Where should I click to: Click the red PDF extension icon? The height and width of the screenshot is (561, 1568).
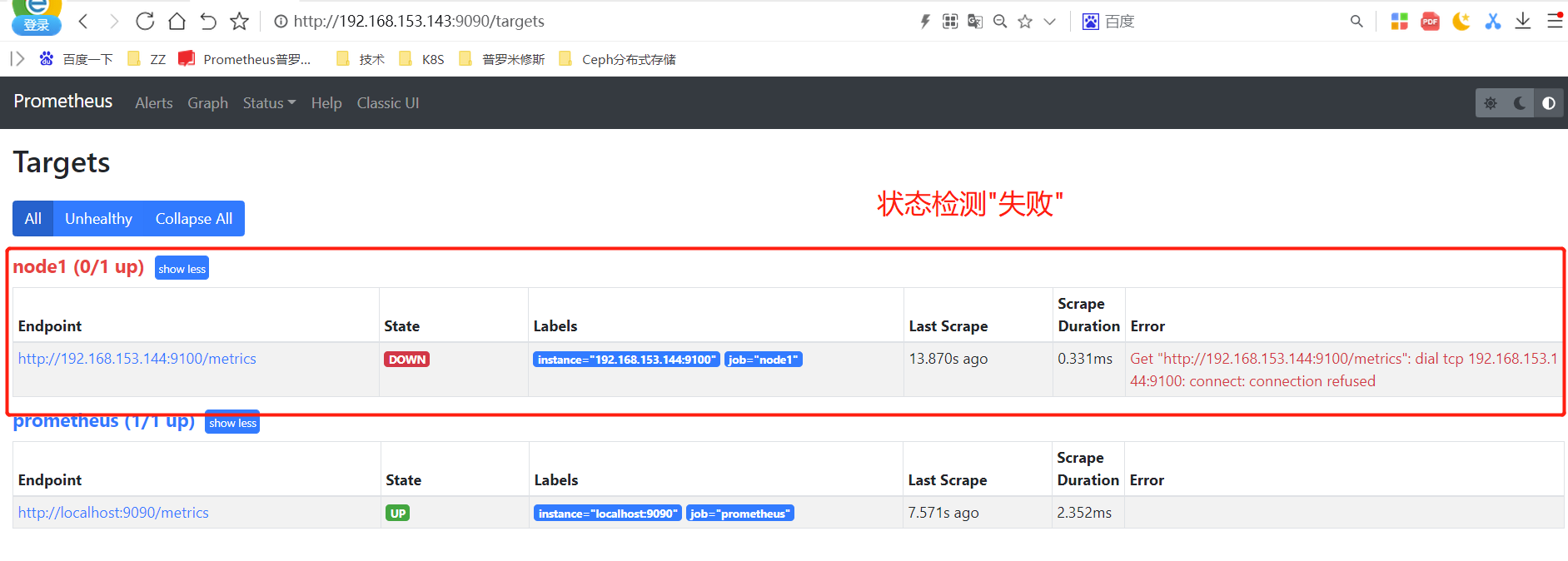[1431, 22]
